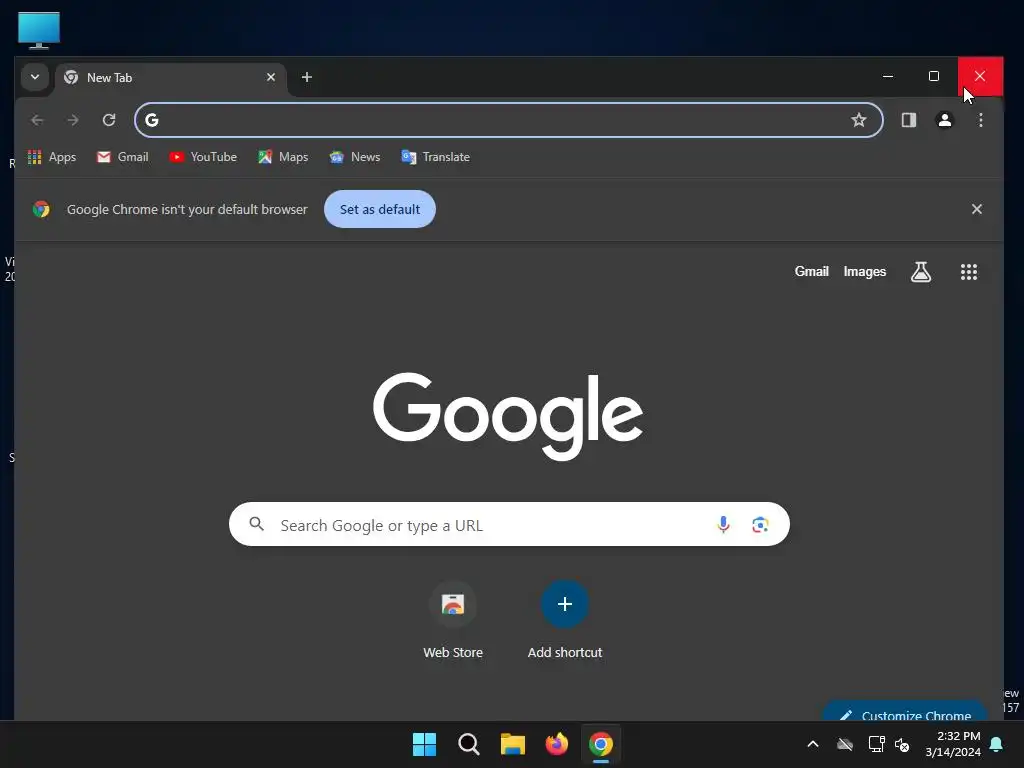Open the Translate bookmark
Image resolution: width=1024 pixels, height=768 pixels.
pyautogui.click(x=436, y=157)
